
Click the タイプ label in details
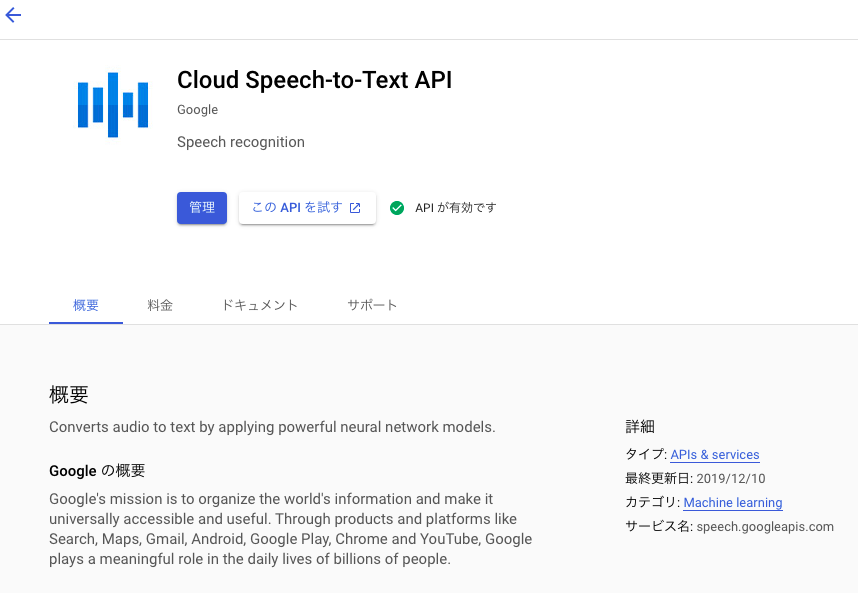[646, 455]
